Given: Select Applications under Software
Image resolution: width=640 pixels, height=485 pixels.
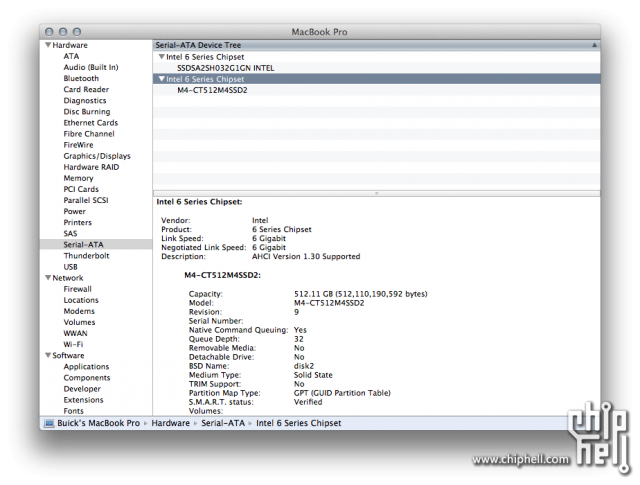Looking at the screenshot, I should (86, 366).
